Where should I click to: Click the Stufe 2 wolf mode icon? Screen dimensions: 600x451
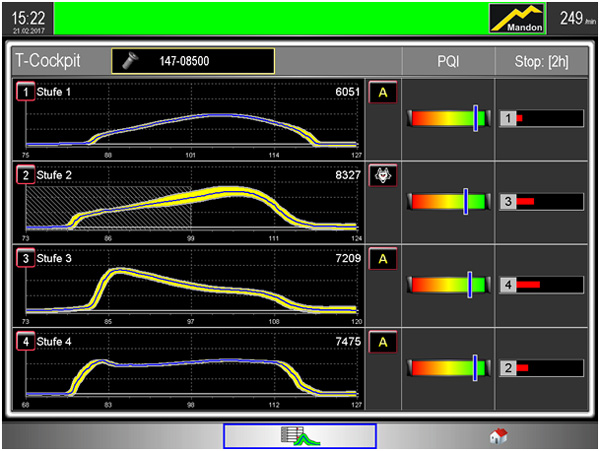[x=383, y=176]
